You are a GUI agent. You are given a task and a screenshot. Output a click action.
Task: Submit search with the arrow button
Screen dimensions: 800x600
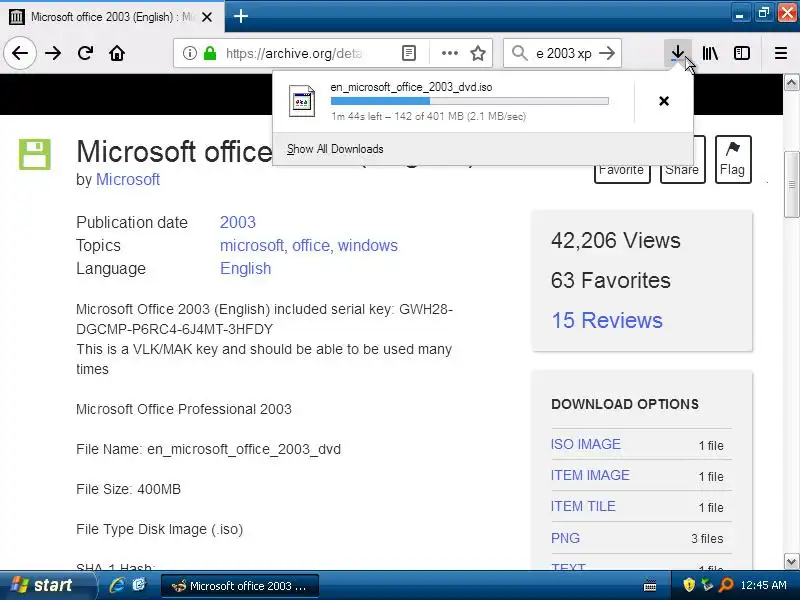607,53
